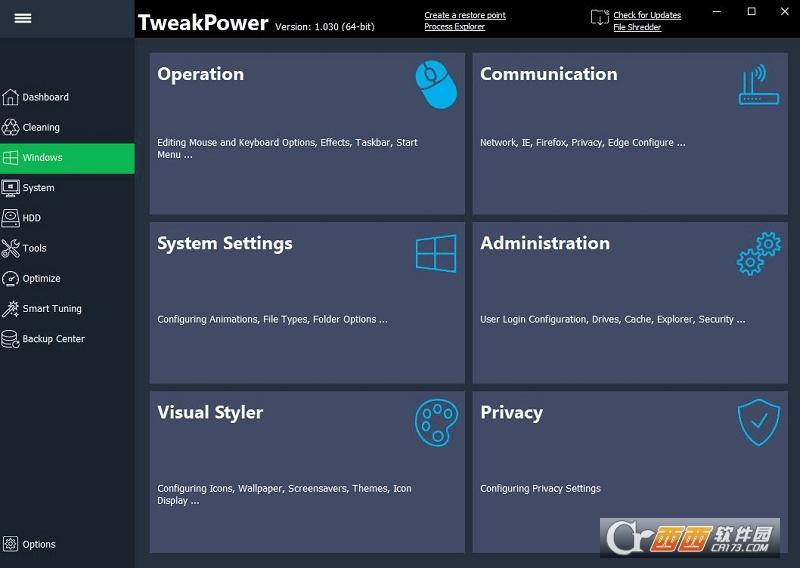Click the hamburger menu icon
800x568 pixels.
[22, 18]
